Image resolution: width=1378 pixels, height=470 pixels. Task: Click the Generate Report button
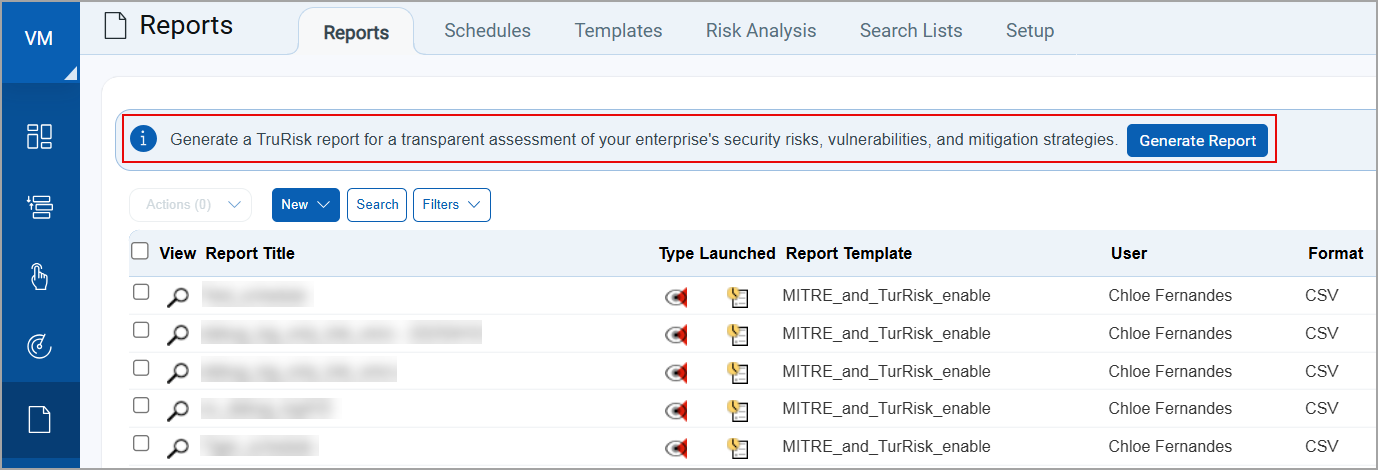coord(1197,141)
